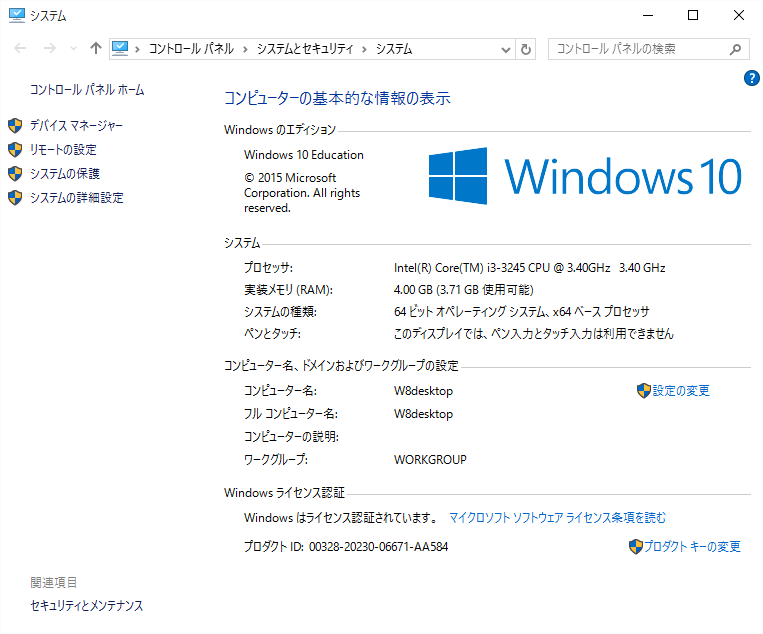Image resolution: width=763 pixels, height=634 pixels.
Task: Go up one level with the Up arrow
Action: pos(96,48)
